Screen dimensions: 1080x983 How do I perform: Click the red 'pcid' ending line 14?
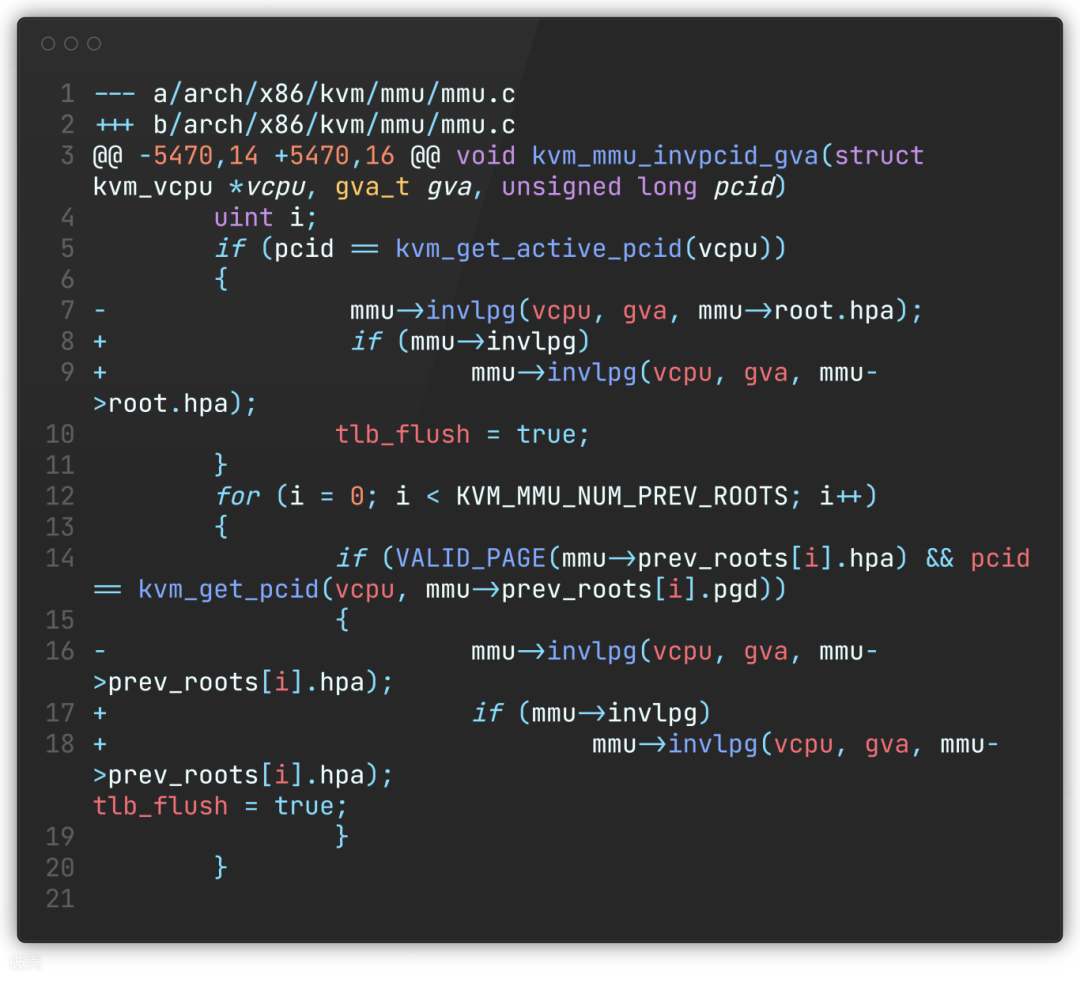coord(1000,559)
